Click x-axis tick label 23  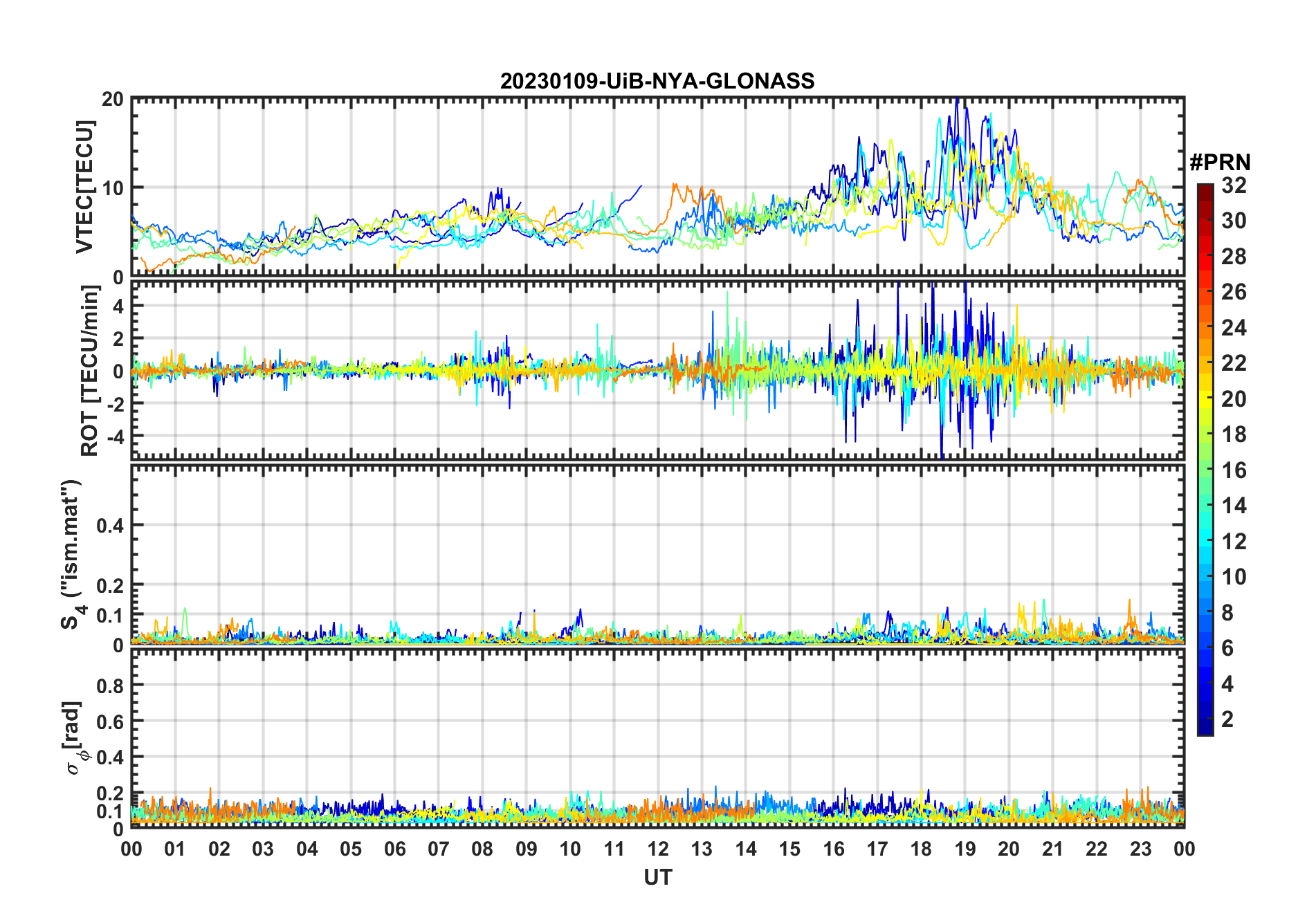pos(1140,849)
